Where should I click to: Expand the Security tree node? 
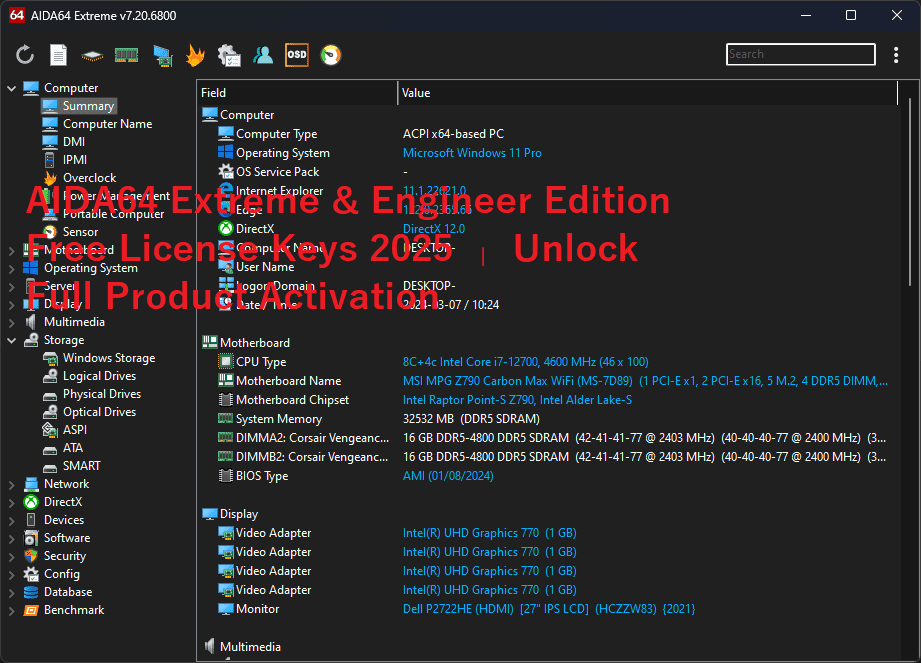point(11,557)
